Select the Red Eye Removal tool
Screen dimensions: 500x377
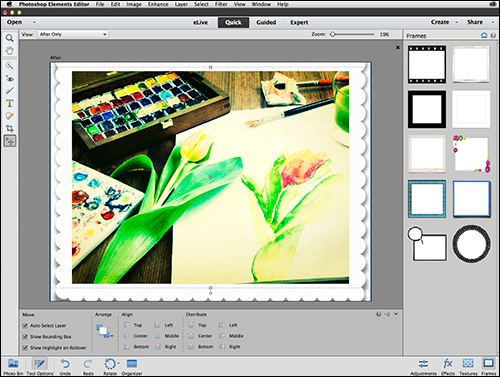point(10,79)
